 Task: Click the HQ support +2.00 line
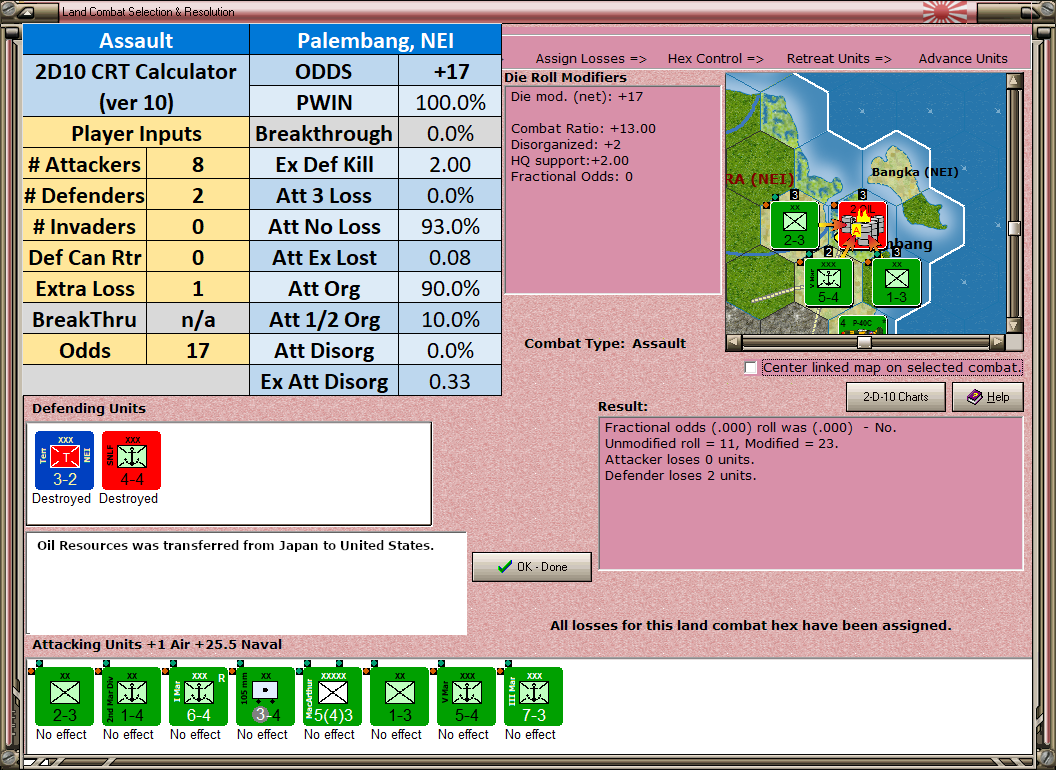[570, 161]
